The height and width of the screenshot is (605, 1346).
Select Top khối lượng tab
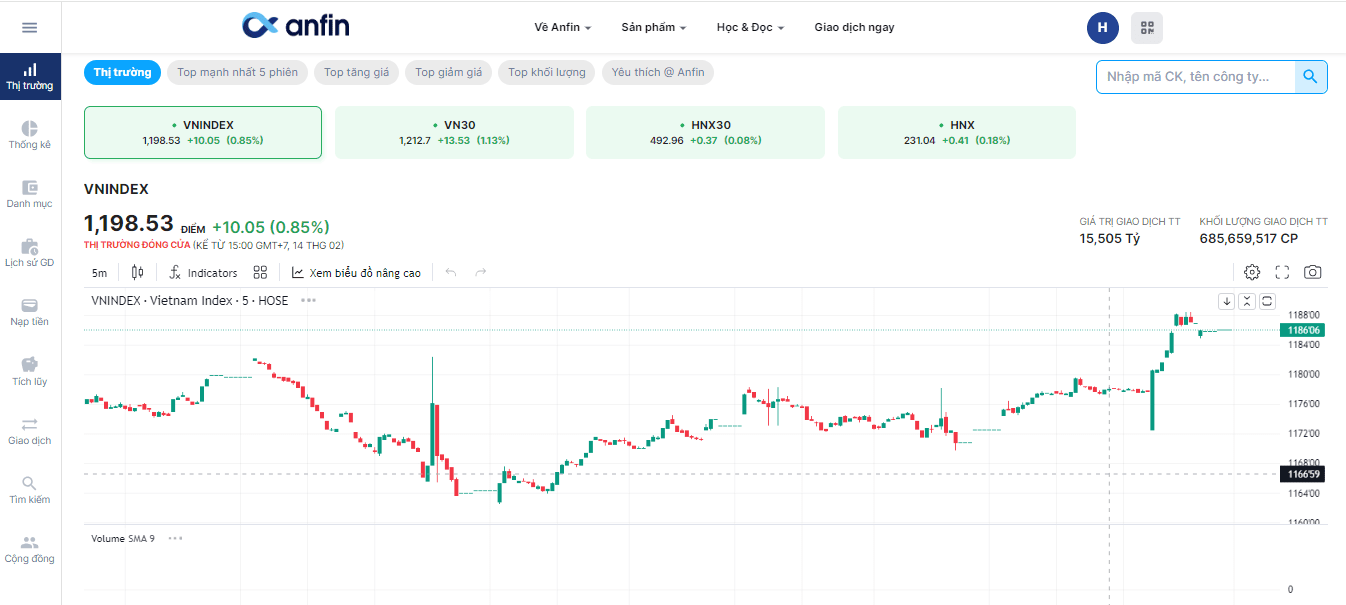547,72
